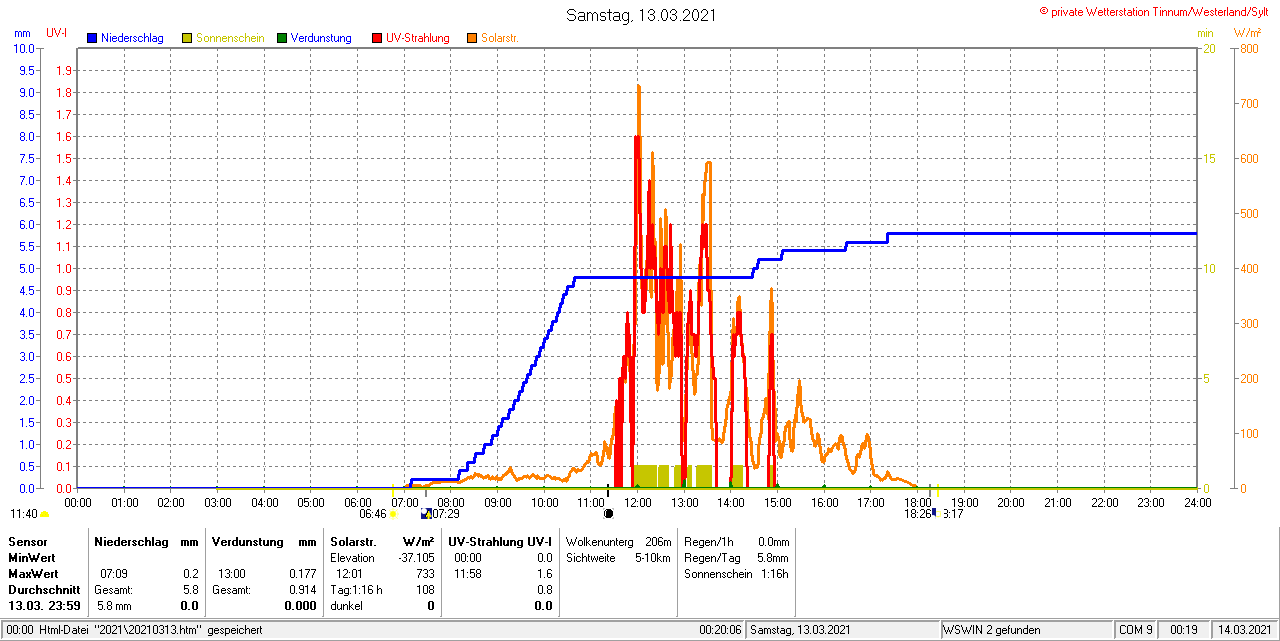Image resolution: width=1280 pixels, height=641 pixels.
Task: Click the Wolkenunterg 206m entry
Action: click(618, 541)
